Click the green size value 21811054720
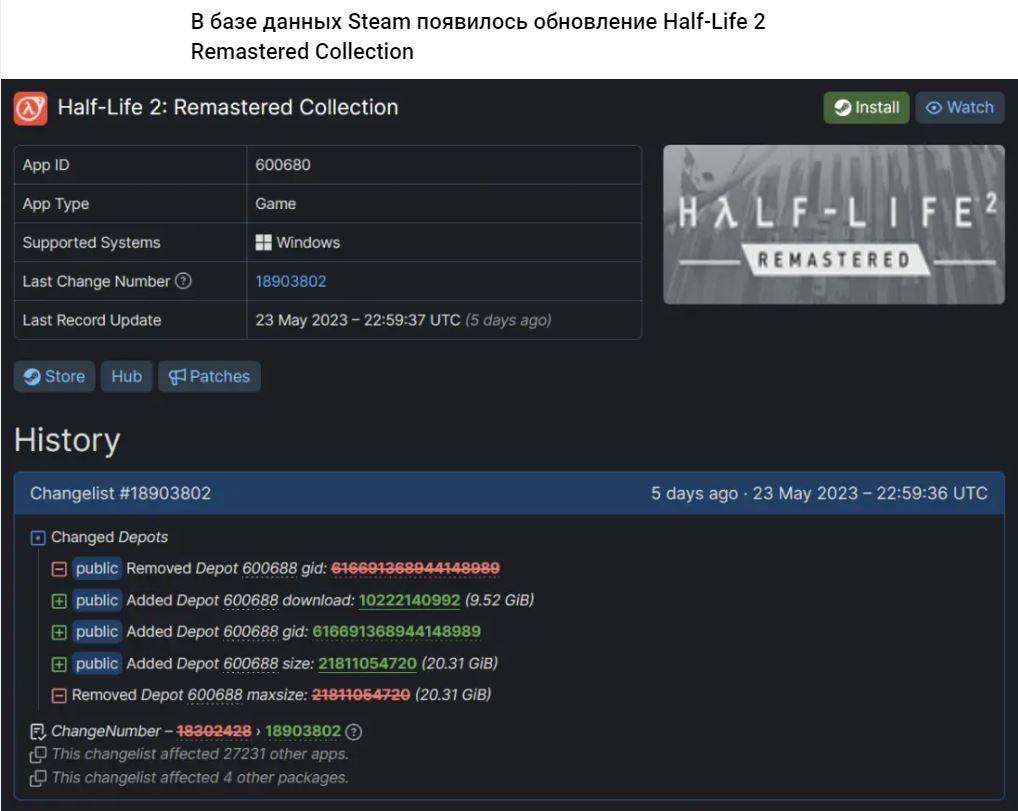1018x811 pixels. click(x=367, y=664)
